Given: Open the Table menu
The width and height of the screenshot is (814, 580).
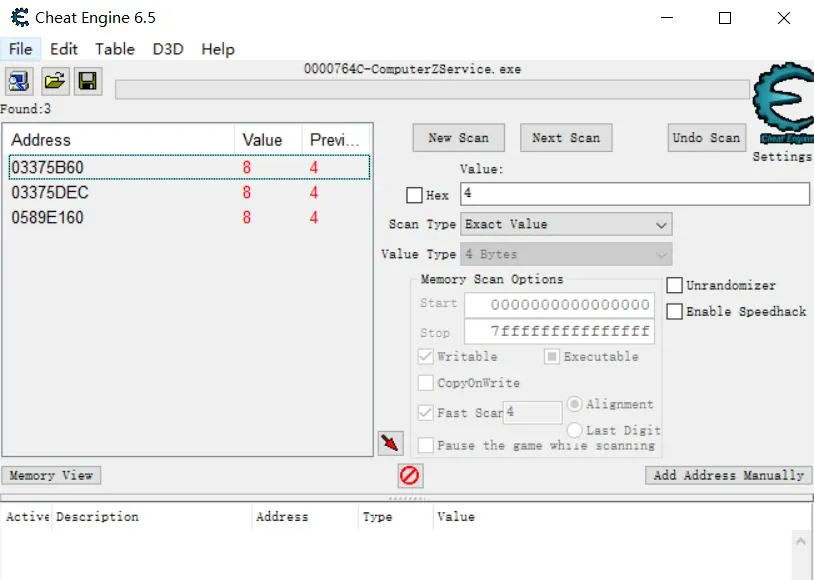Looking at the screenshot, I should pyautogui.click(x=115, y=49).
